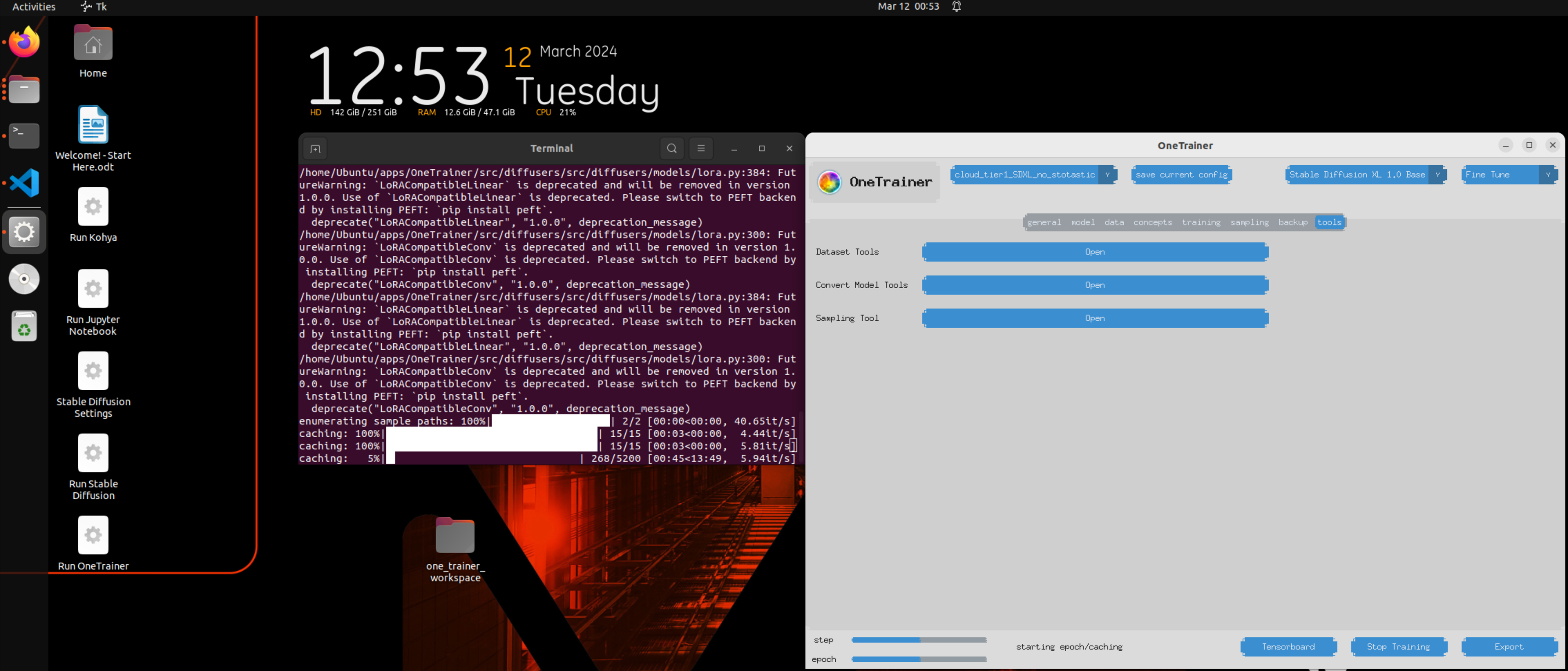Launch the Run OneTrainer desktop shortcut
Screen dimensions: 1568x671
pos(93,535)
